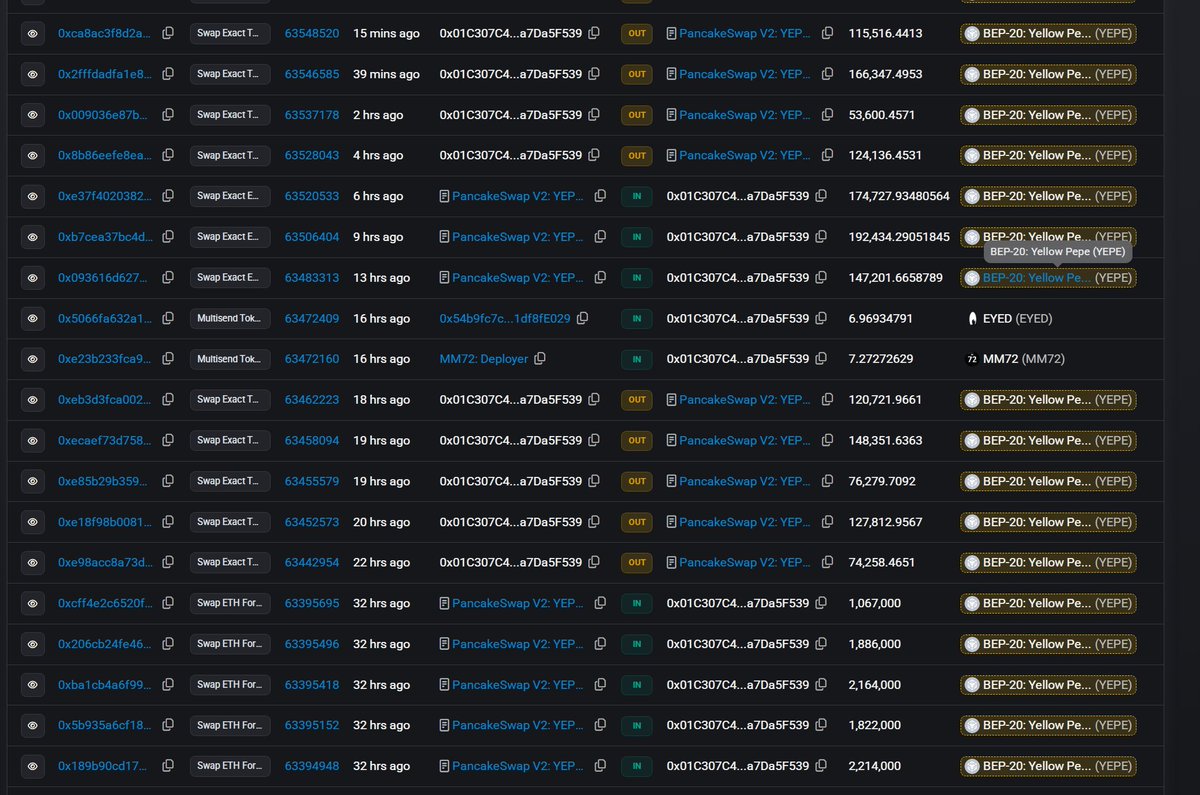Preview transaction 0xe37f4020382 via eye icon
The height and width of the screenshot is (795, 1200).
33,196
